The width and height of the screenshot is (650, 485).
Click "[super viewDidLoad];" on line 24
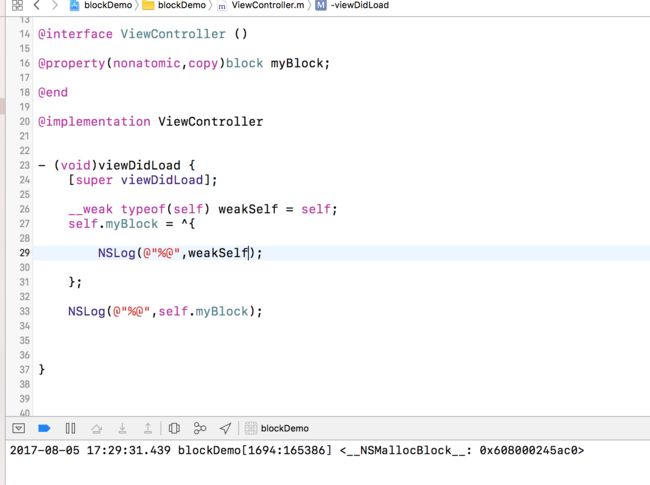pos(143,180)
